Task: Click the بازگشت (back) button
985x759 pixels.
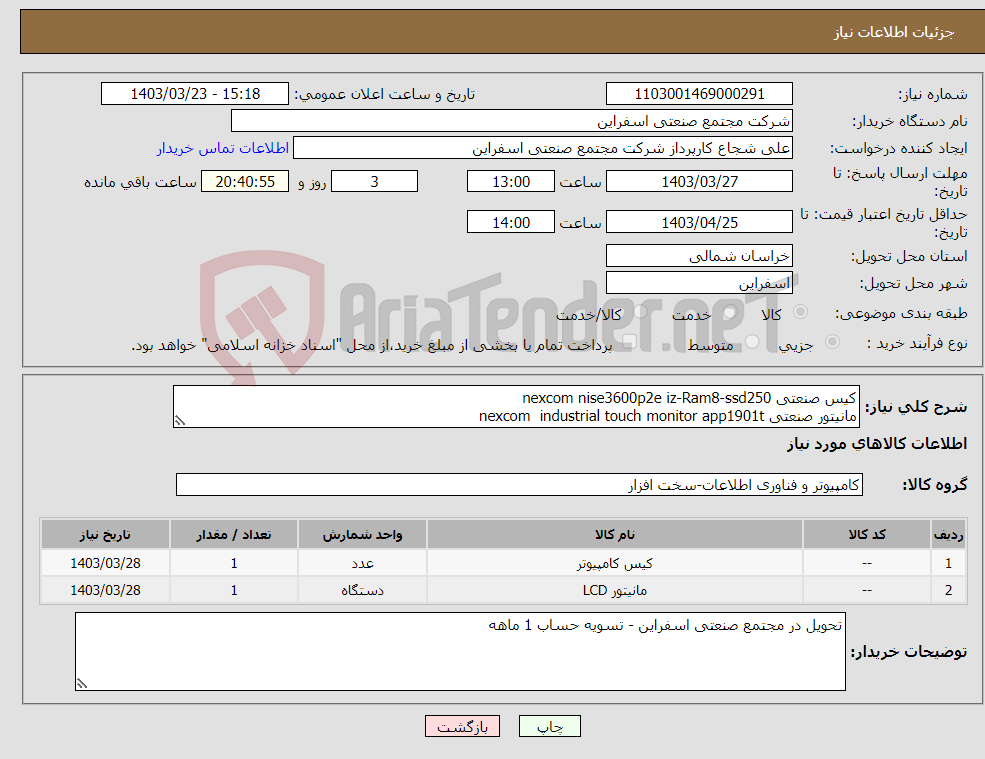Action: click(x=462, y=726)
